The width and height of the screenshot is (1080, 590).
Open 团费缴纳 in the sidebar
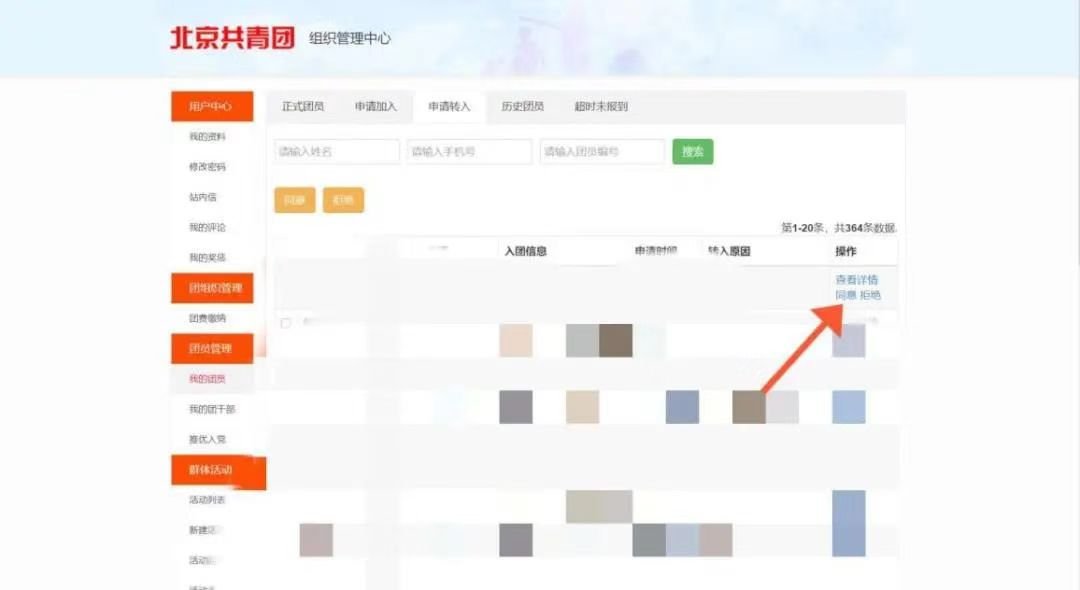pyautogui.click(x=207, y=318)
